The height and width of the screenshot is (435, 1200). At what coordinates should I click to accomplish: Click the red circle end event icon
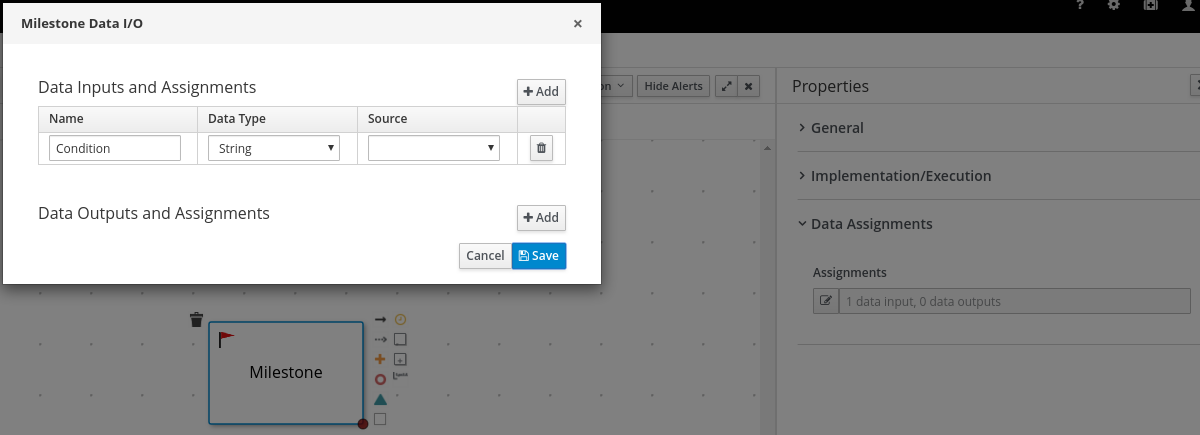(380, 379)
